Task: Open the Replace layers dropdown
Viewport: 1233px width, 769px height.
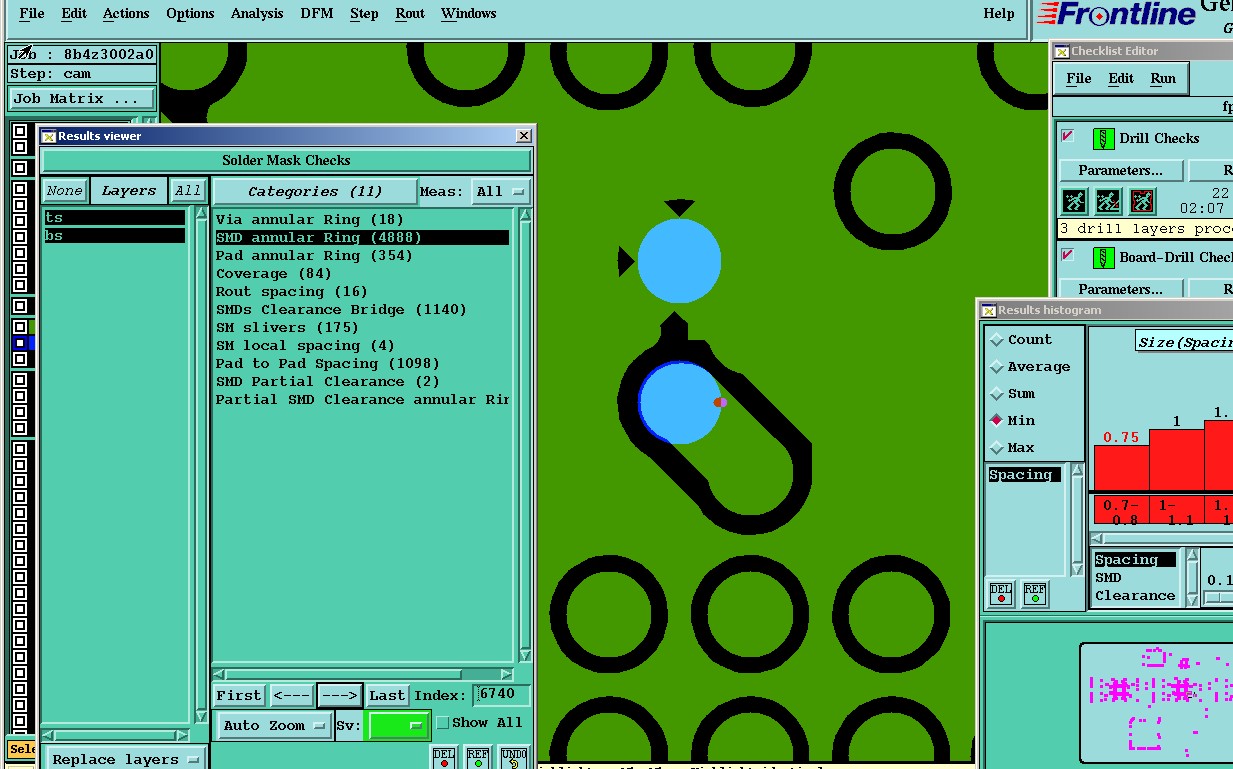Action: point(126,759)
